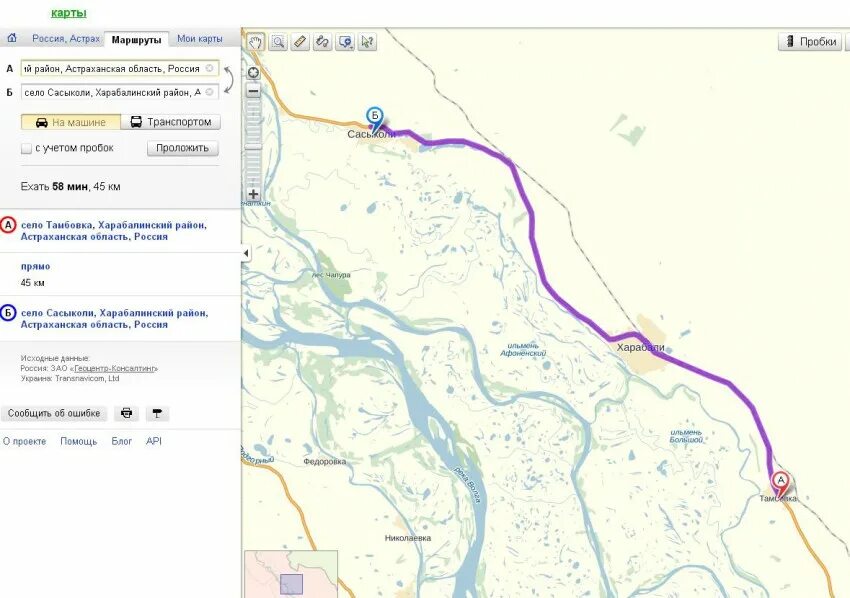This screenshot has width=850, height=598.
Task: Switch route mode to 'Транспортом'
Action: [171, 122]
